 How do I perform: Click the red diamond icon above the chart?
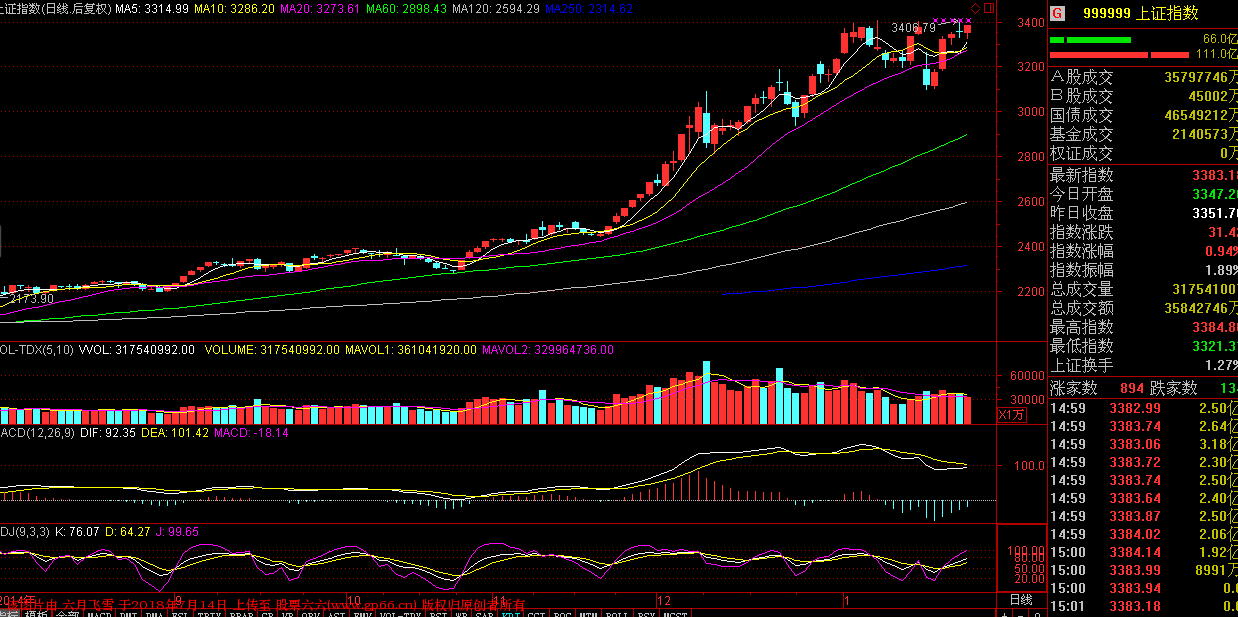pos(976,8)
